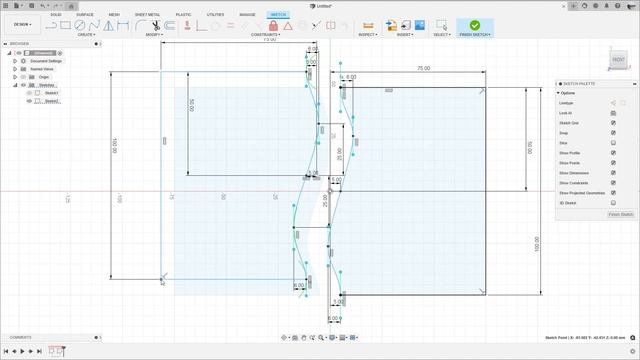Select the Mirror tool in Create
Image resolution: width=640 pixels, height=360 pixels.
click(109, 25)
